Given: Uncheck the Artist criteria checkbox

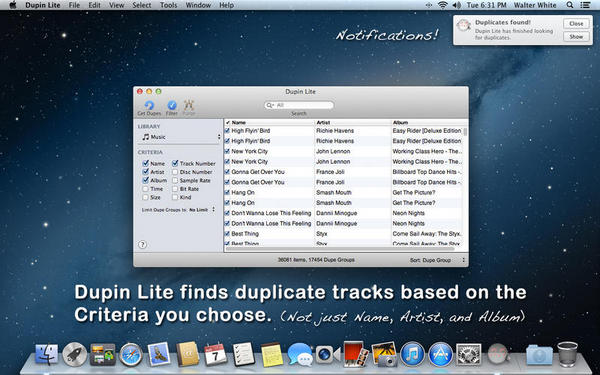Looking at the screenshot, I should click(x=145, y=172).
